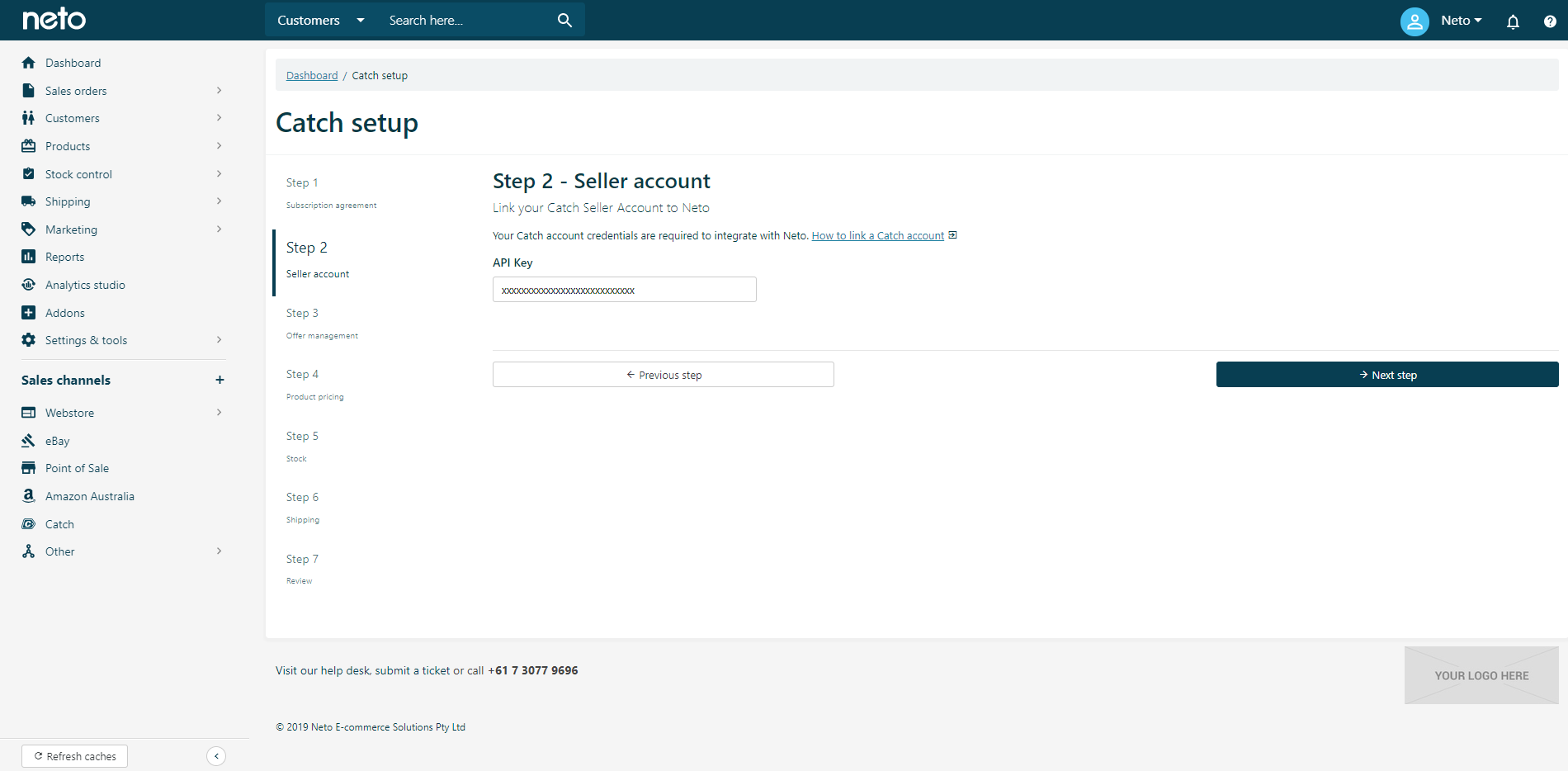1568x771 pixels.
Task: Expand the Webstore submenu chevron
Action: pos(219,413)
